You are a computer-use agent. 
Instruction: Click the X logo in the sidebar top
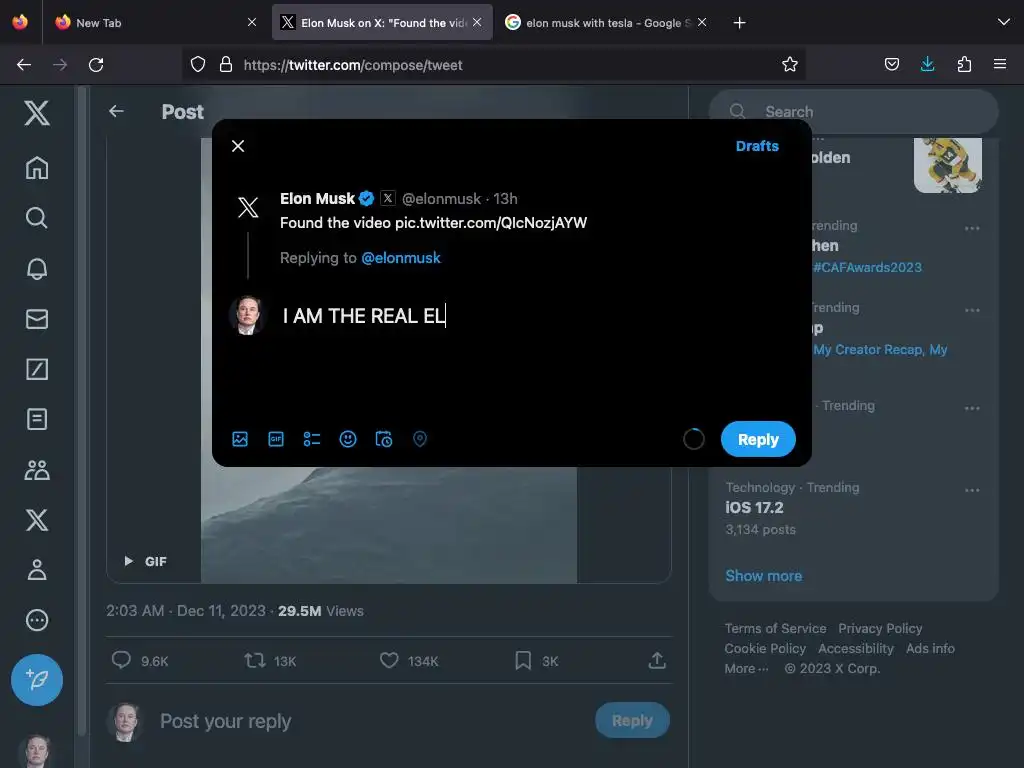click(37, 113)
